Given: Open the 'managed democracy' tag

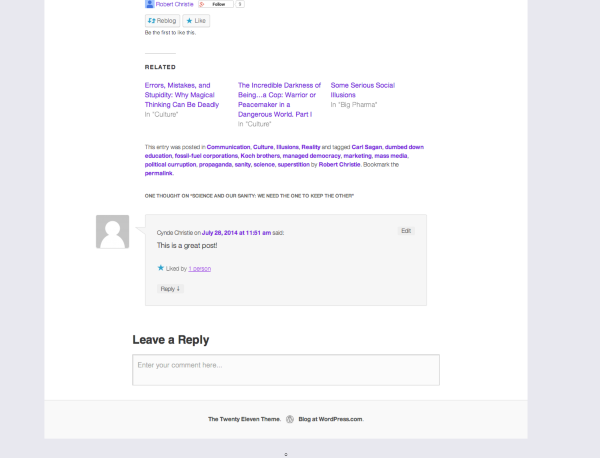Looking at the screenshot, I should (x=311, y=156).
